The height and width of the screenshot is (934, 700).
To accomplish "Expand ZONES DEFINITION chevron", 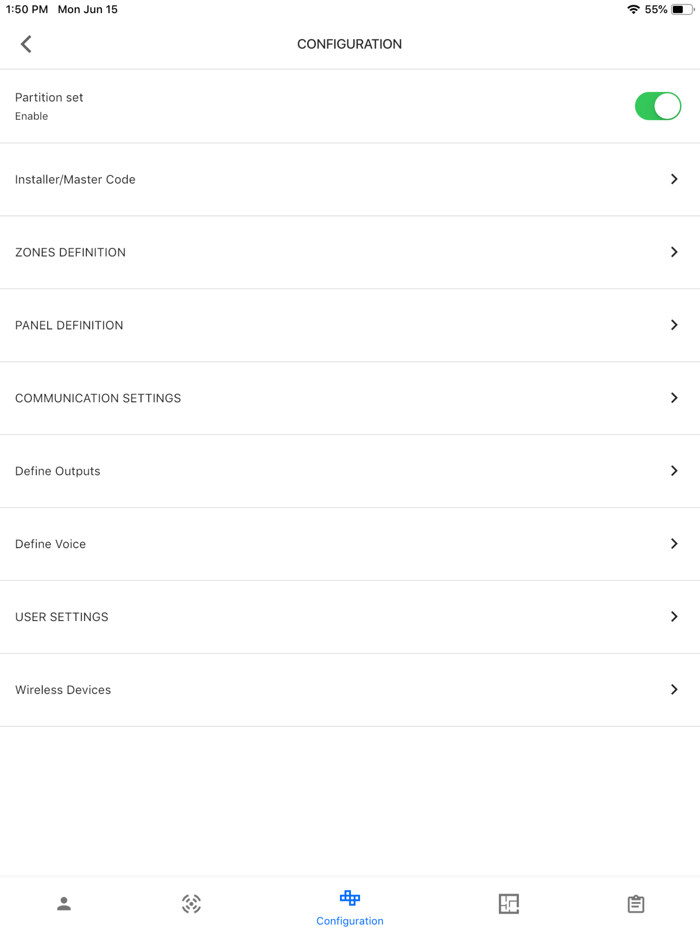I will point(674,252).
